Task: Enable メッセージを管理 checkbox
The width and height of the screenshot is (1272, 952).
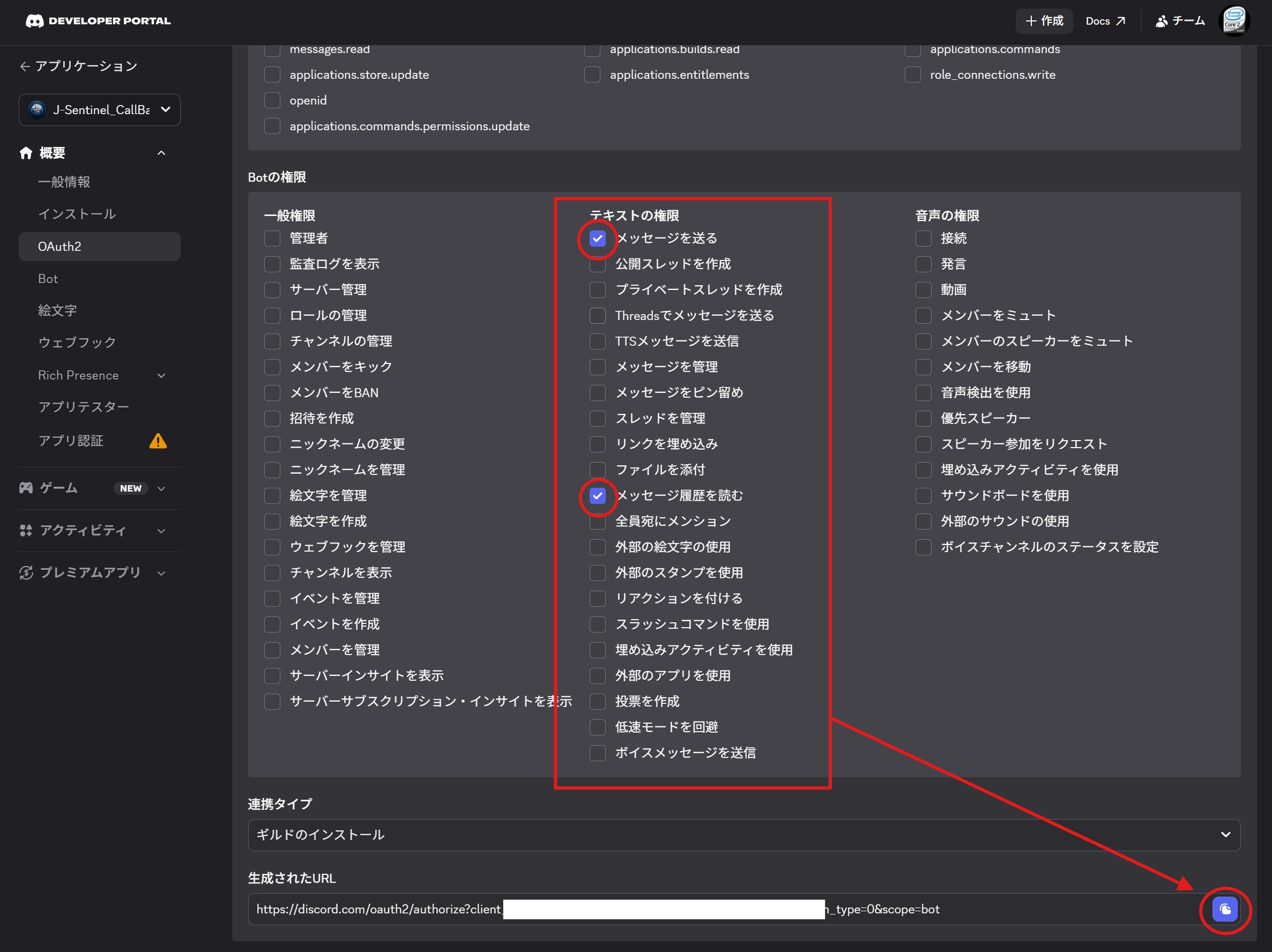Action: (x=598, y=367)
